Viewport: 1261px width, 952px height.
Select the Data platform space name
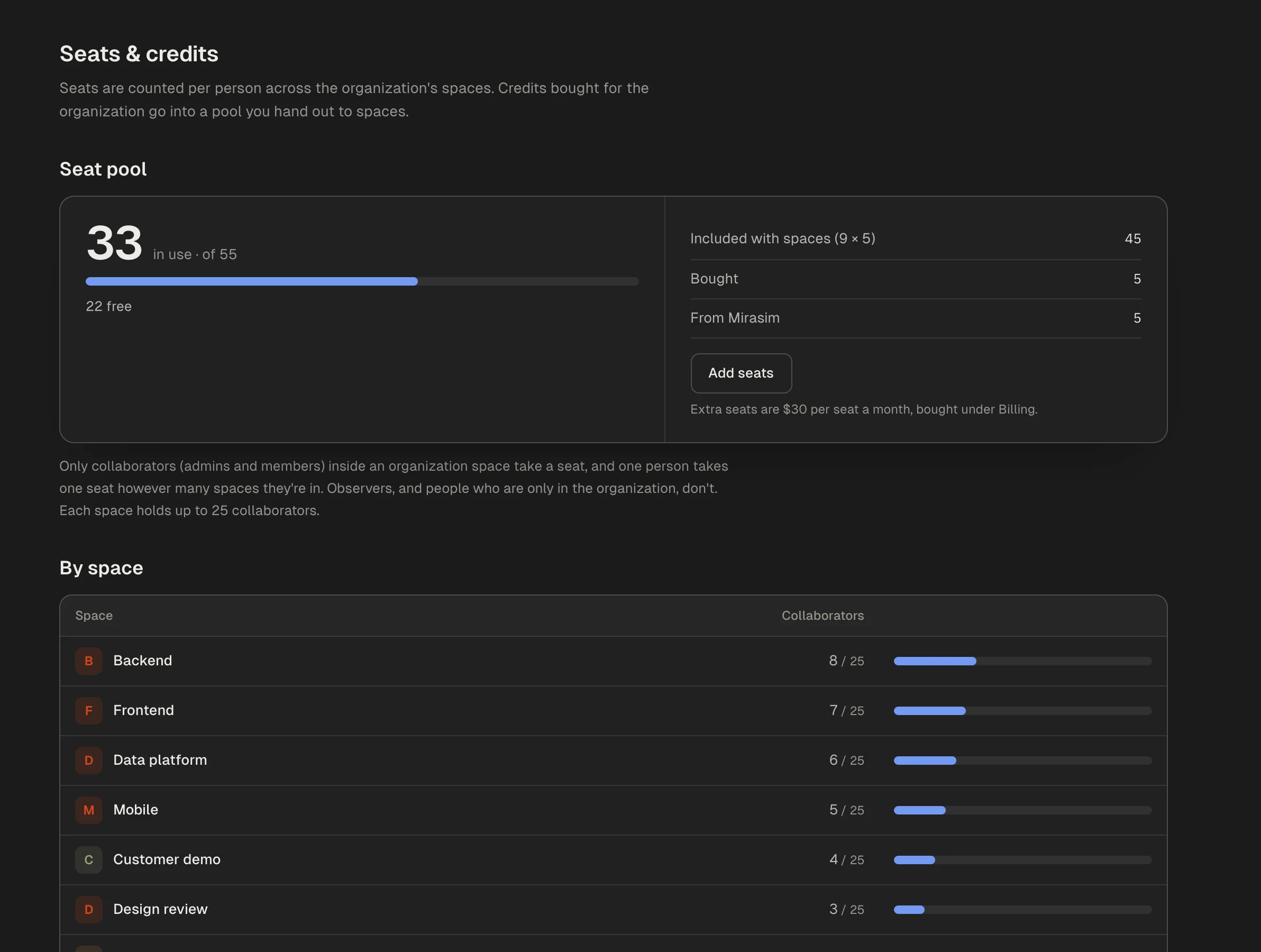click(x=160, y=760)
